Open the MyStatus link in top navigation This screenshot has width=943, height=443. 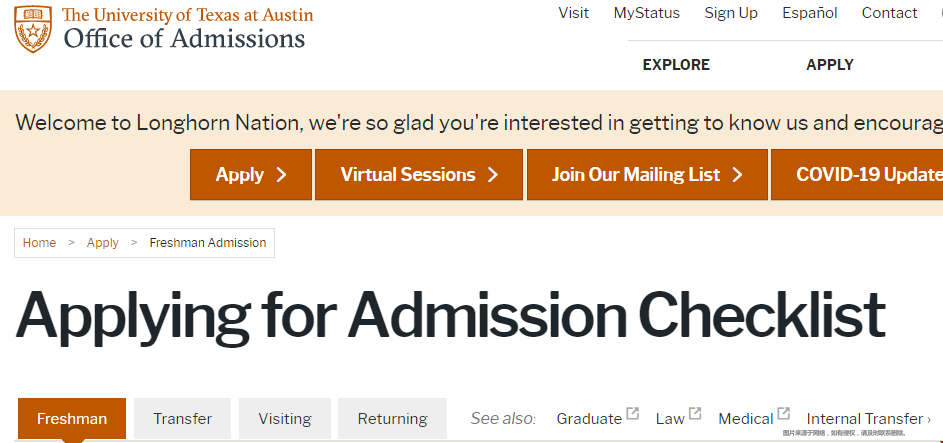(x=647, y=13)
